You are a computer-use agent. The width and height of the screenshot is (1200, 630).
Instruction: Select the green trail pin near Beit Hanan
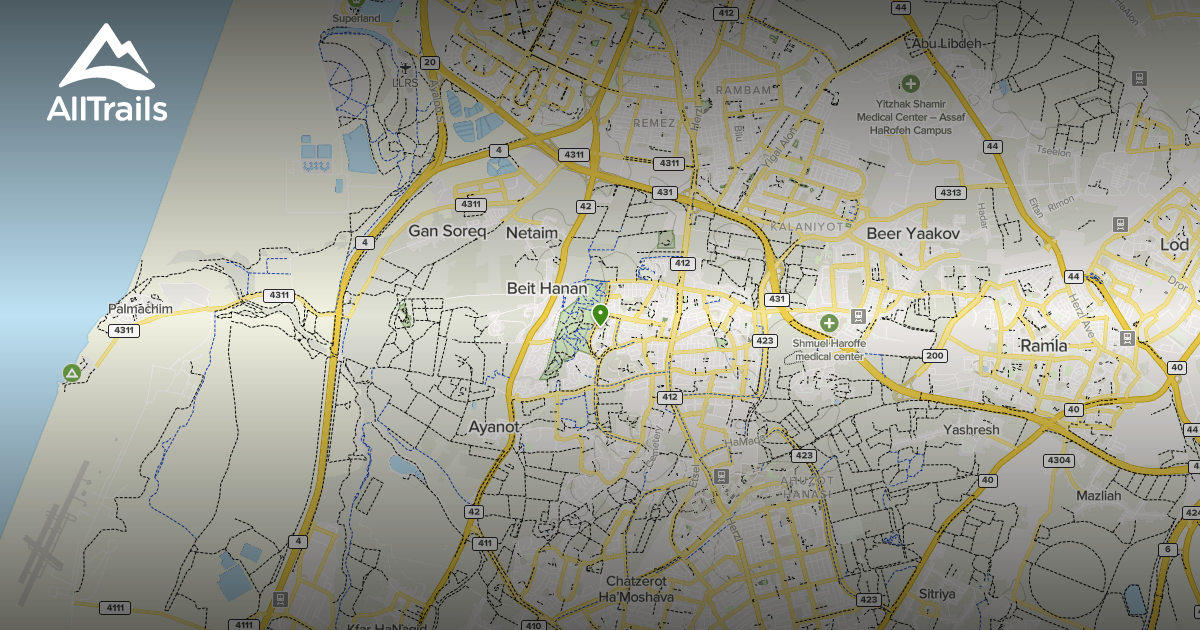click(x=600, y=315)
